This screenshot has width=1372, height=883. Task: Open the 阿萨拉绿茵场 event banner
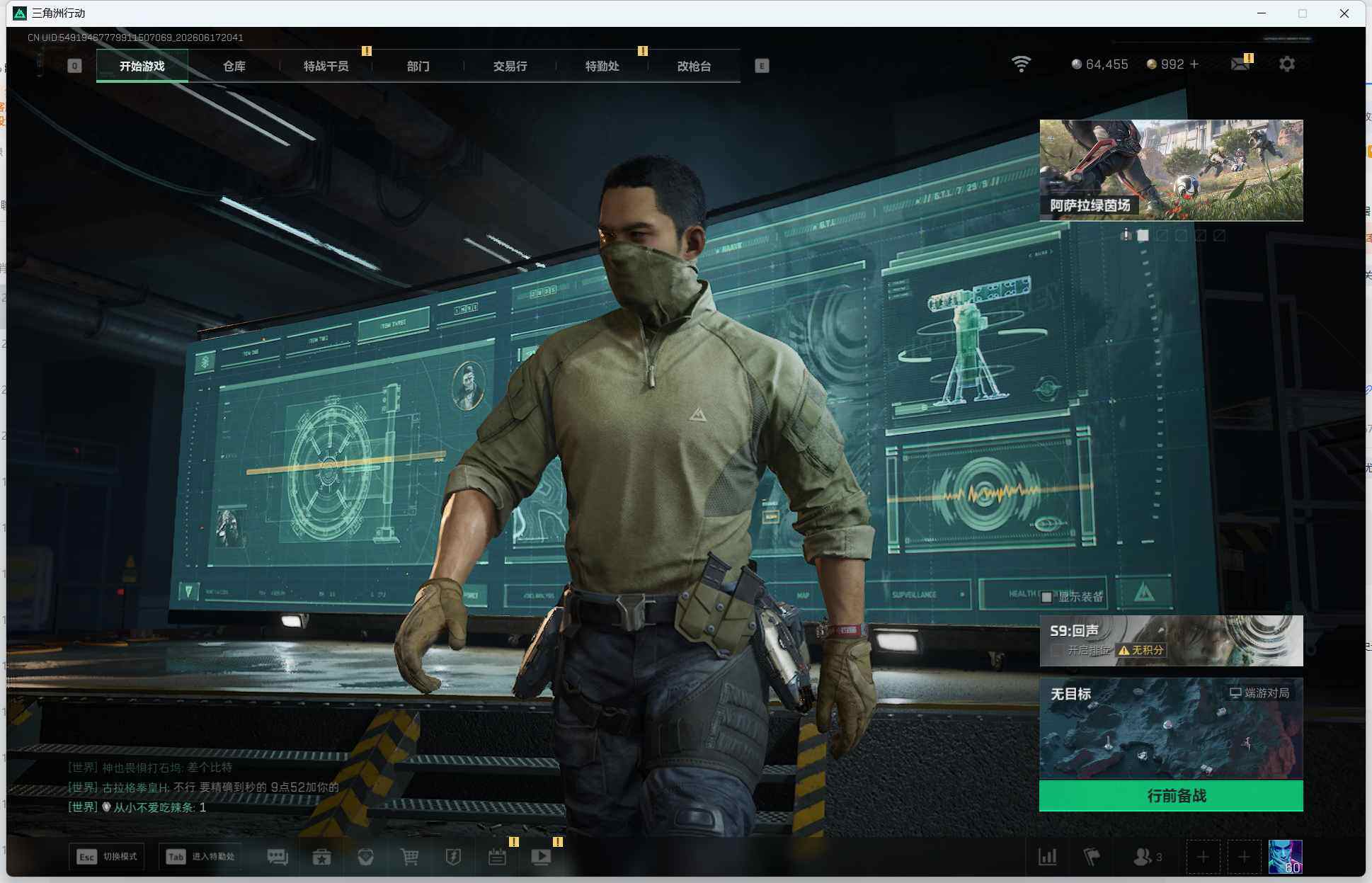point(1171,170)
